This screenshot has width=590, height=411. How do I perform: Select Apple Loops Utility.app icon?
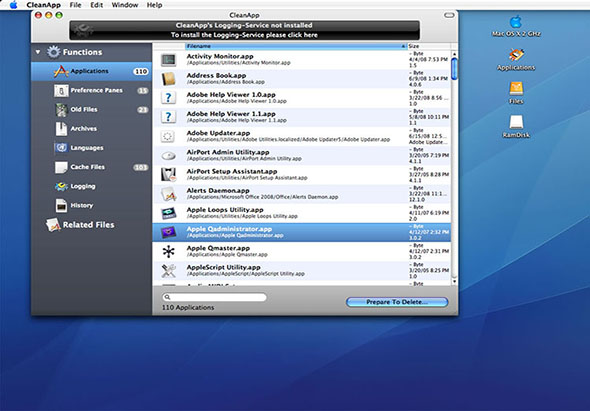coord(169,213)
